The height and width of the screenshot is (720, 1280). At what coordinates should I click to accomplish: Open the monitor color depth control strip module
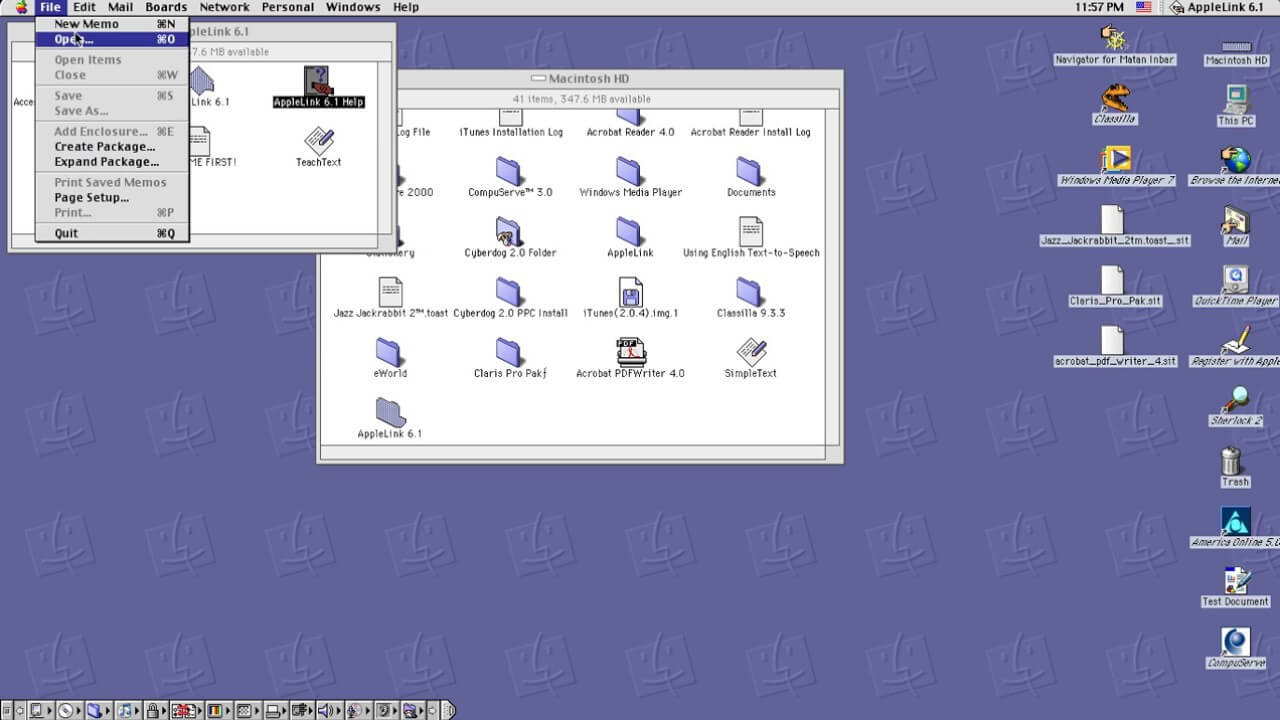click(214, 710)
